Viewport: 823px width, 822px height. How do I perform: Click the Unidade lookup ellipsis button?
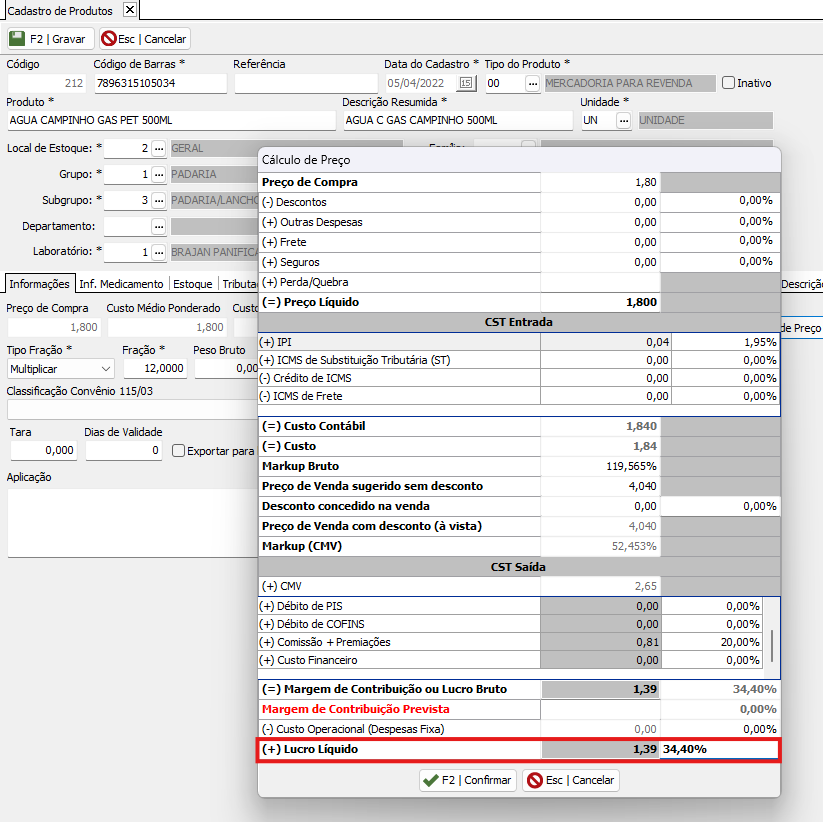tap(623, 121)
